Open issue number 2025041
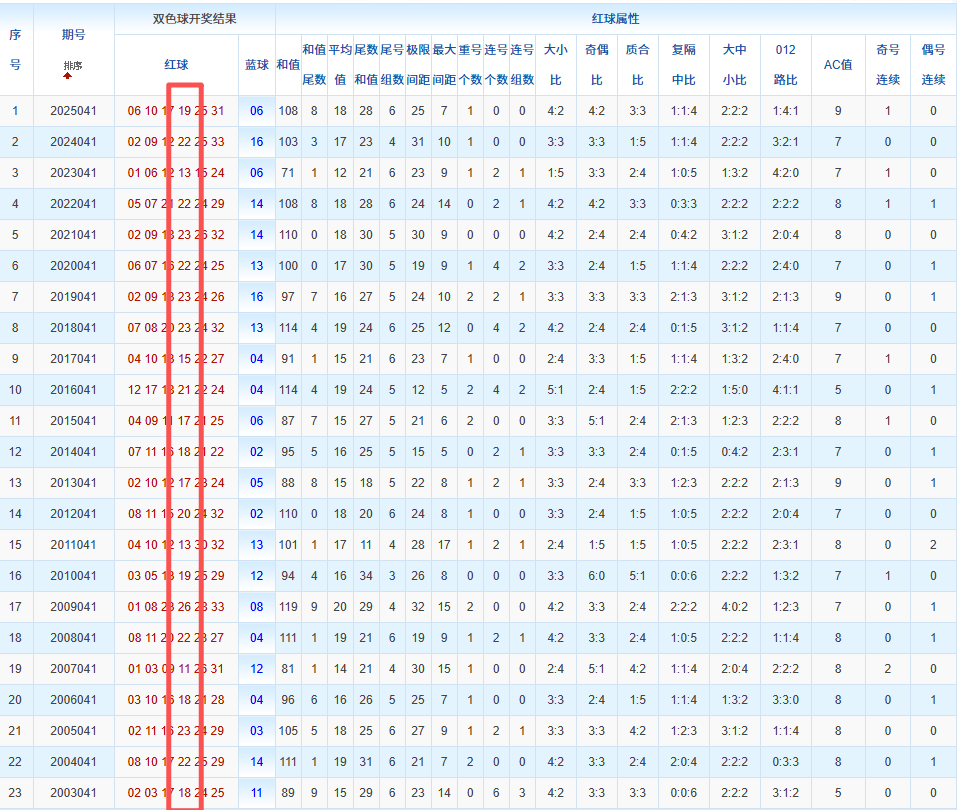This screenshot has height=810, width=959. pos(73,111)
